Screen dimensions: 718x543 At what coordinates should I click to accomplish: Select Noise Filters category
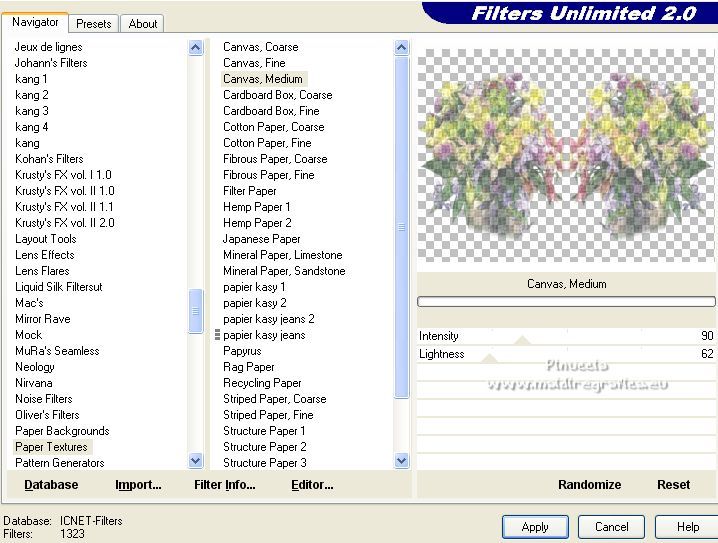(44, 399)
